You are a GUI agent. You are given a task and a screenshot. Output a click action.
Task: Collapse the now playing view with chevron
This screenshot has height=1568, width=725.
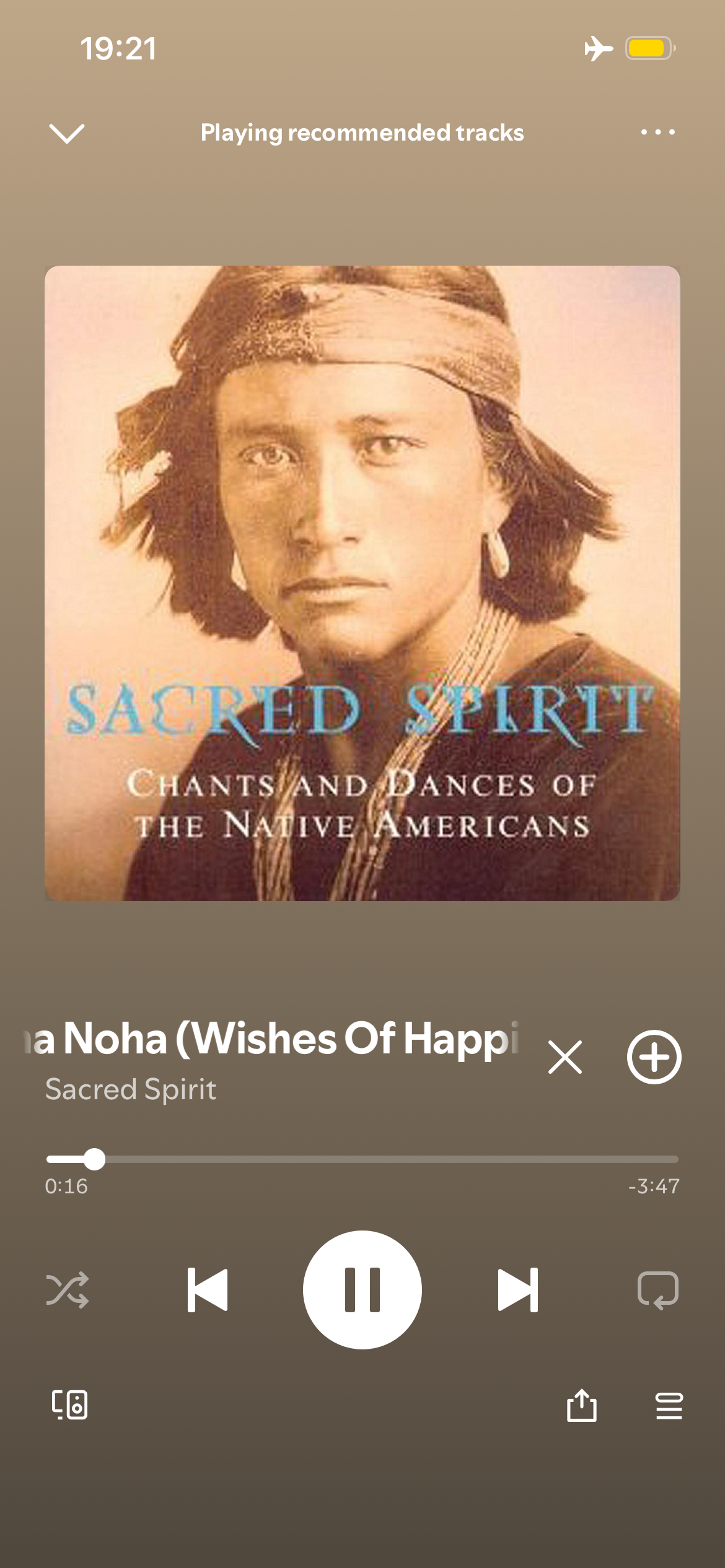67,133
